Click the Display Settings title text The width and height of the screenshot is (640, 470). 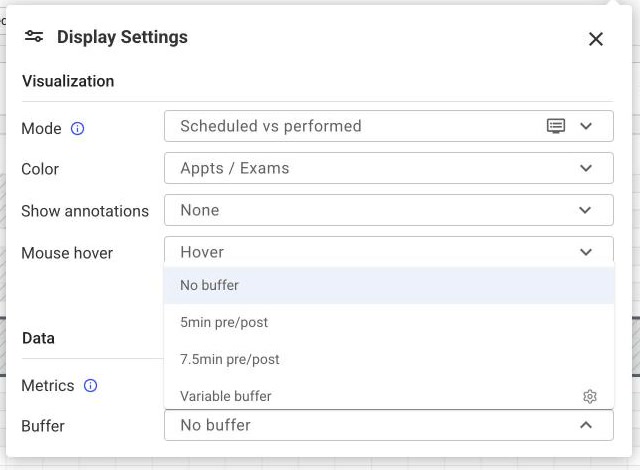coord(122,37)
